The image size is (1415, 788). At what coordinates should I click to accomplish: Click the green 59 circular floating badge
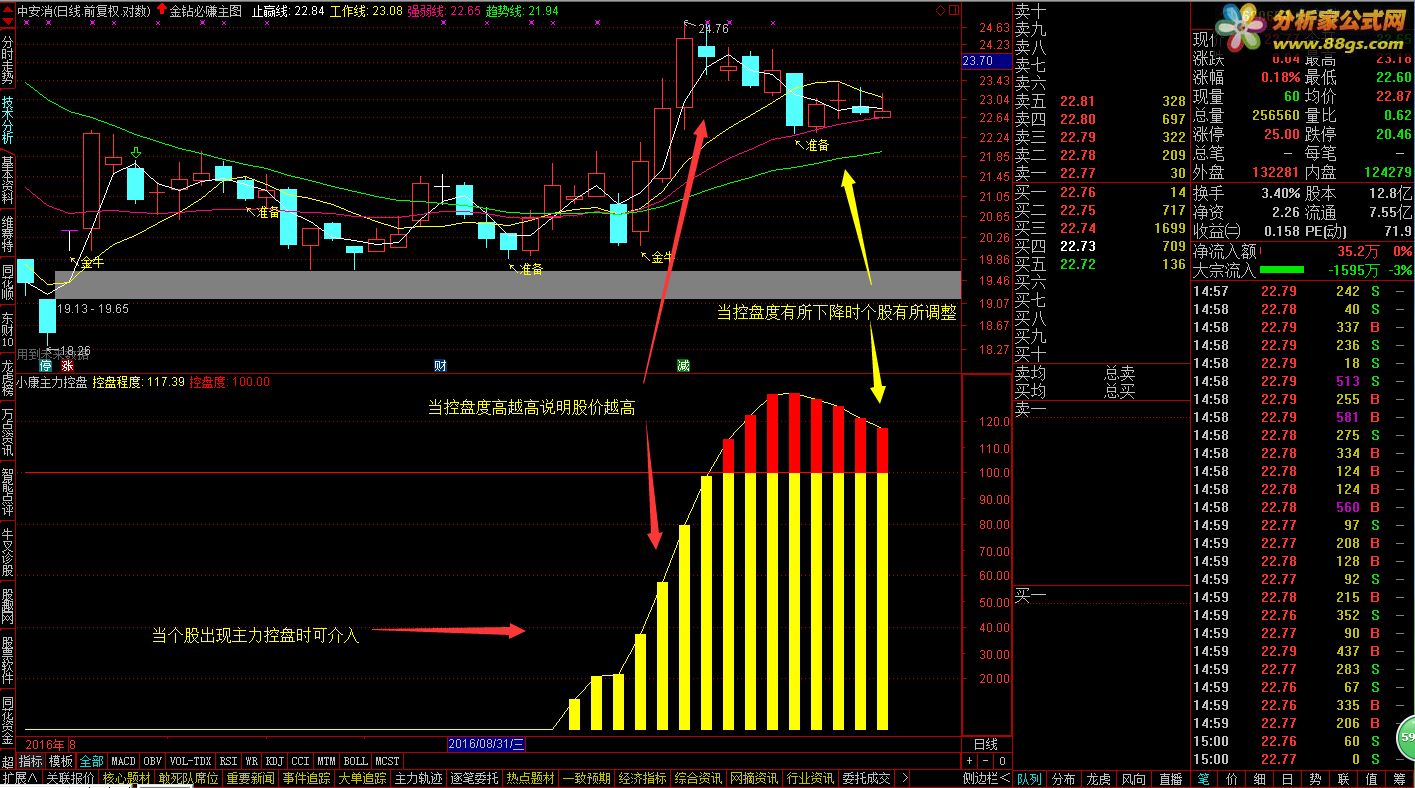tap(1405, 739)
